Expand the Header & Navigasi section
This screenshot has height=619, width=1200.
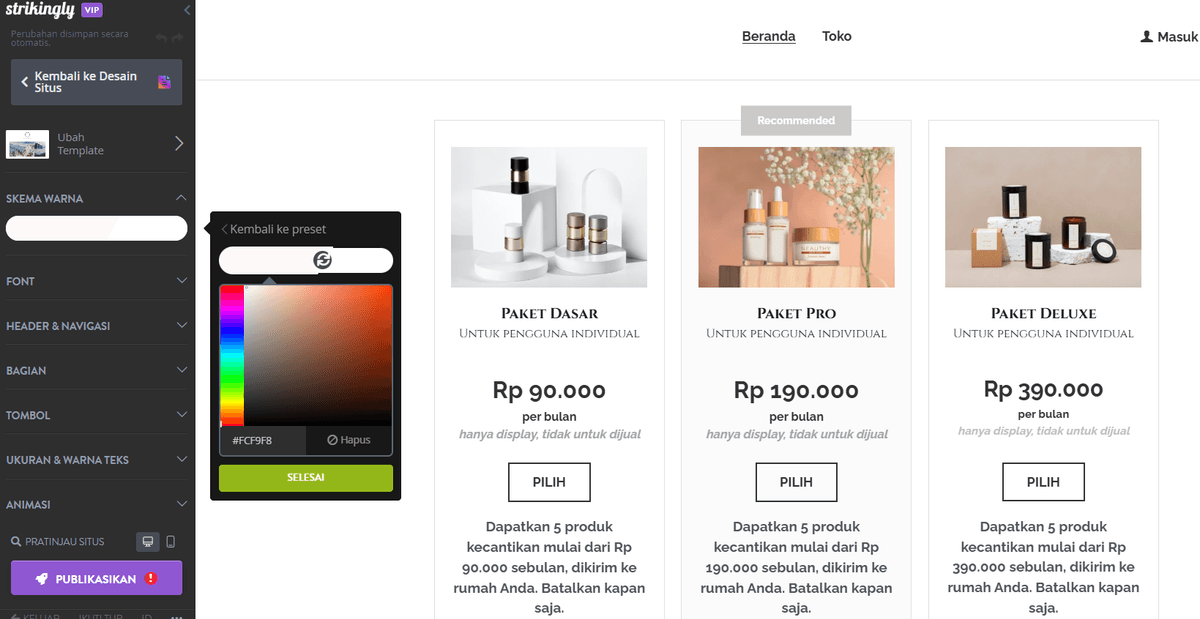coord(97,326)
